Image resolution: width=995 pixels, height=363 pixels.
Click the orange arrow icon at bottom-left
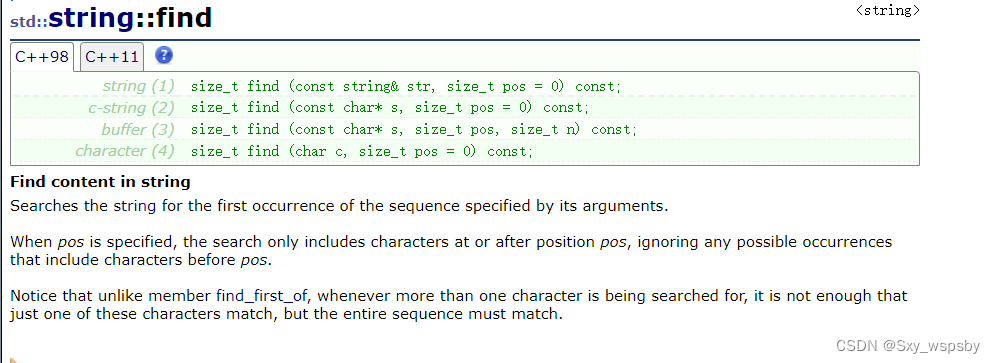pos(13,360)
